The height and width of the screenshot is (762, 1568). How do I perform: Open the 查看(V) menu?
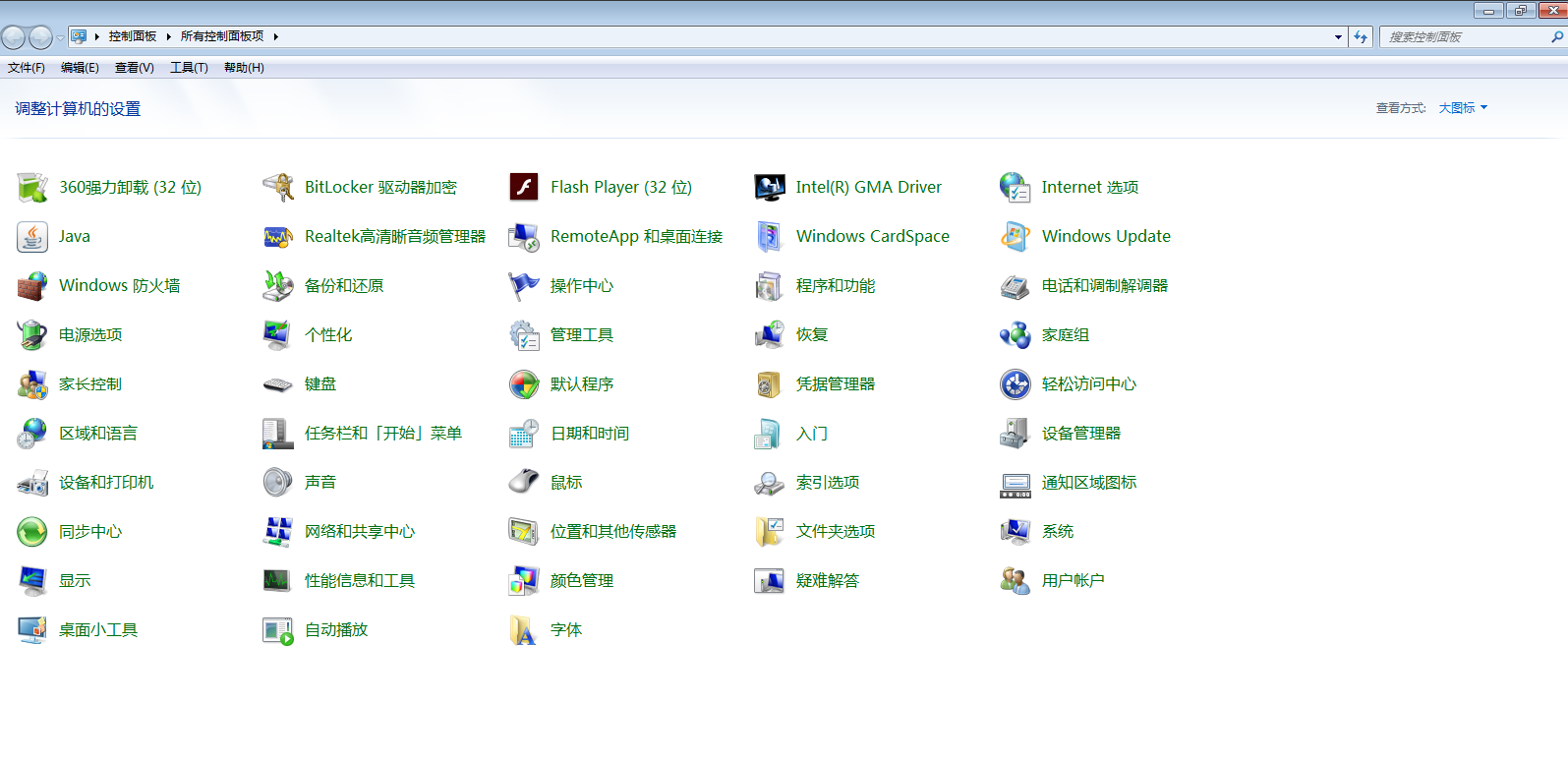135,68
